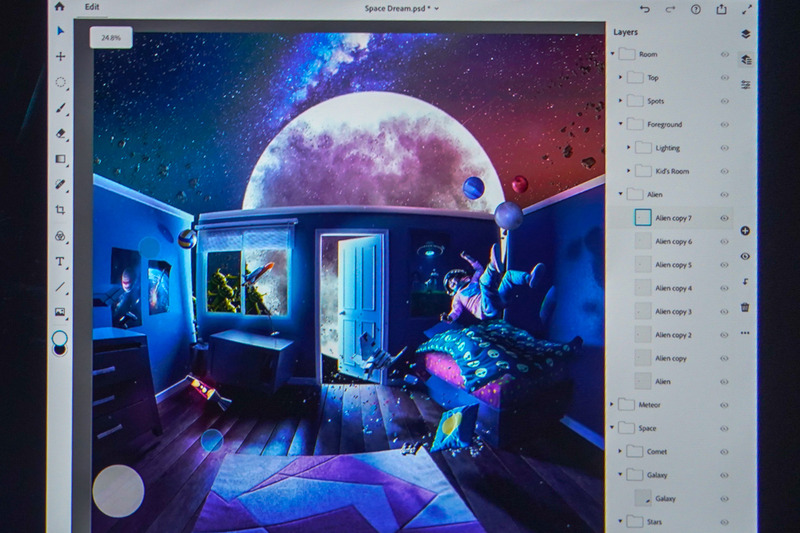Screen dimensions: 800x533
Task: Expand the Meteor group
Action: [613, 404]
